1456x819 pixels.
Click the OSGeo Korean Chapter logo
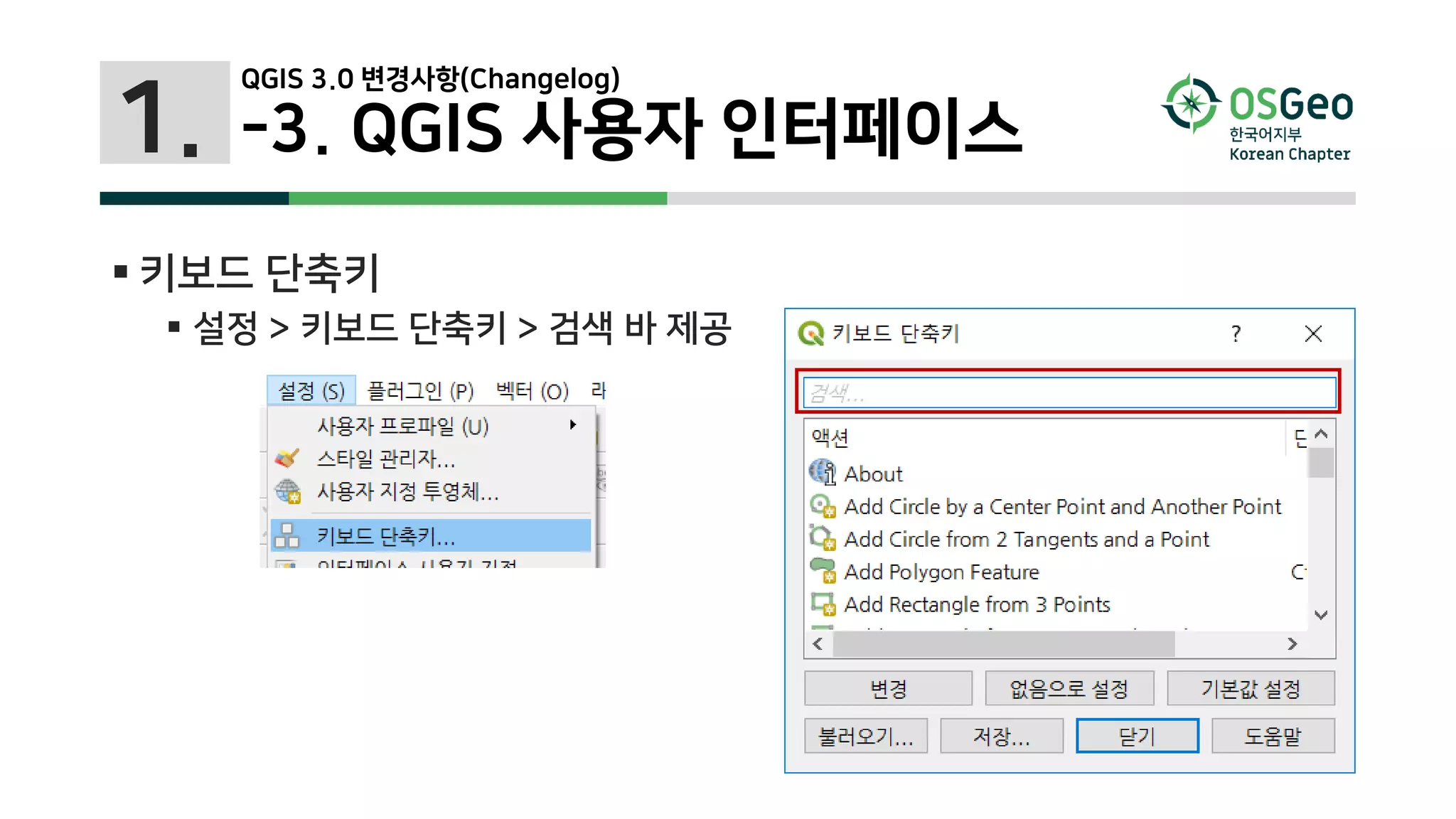click(1257, 117)
